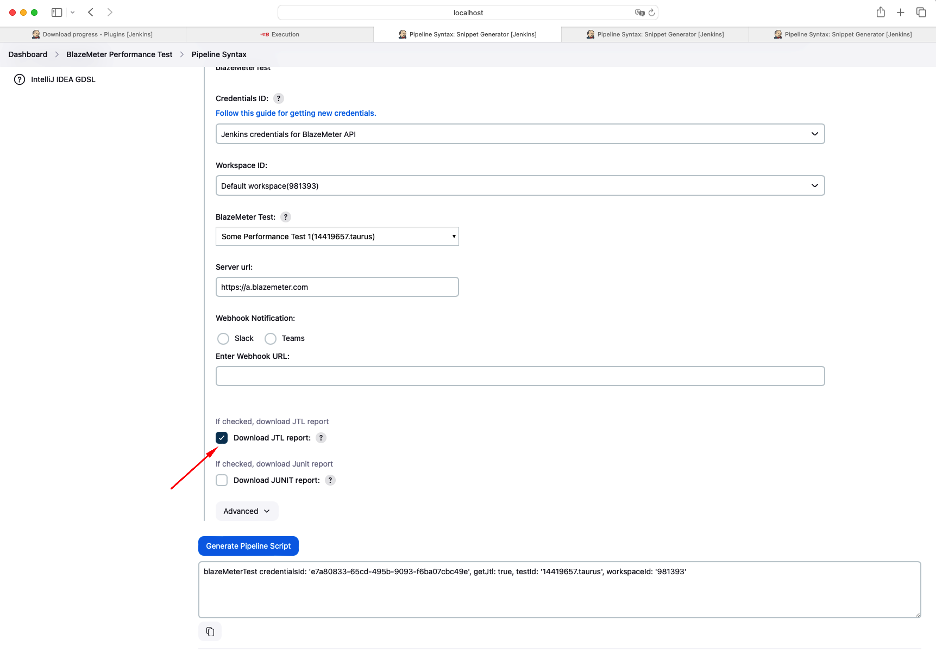The image size is (936, 652).
Task: Reload the page via address bar icon
Action: coord(652,13)
